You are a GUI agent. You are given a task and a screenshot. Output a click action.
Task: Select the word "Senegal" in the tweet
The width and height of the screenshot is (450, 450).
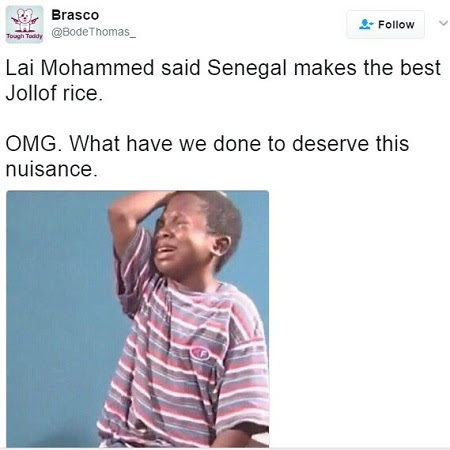point(247,69)
